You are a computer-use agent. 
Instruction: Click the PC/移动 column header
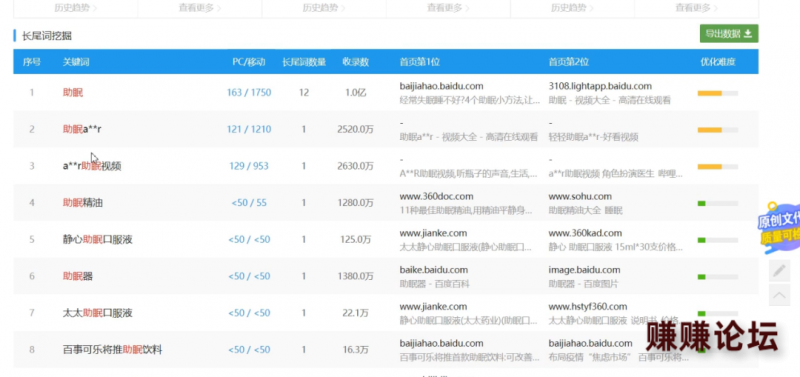pos(249,62)
